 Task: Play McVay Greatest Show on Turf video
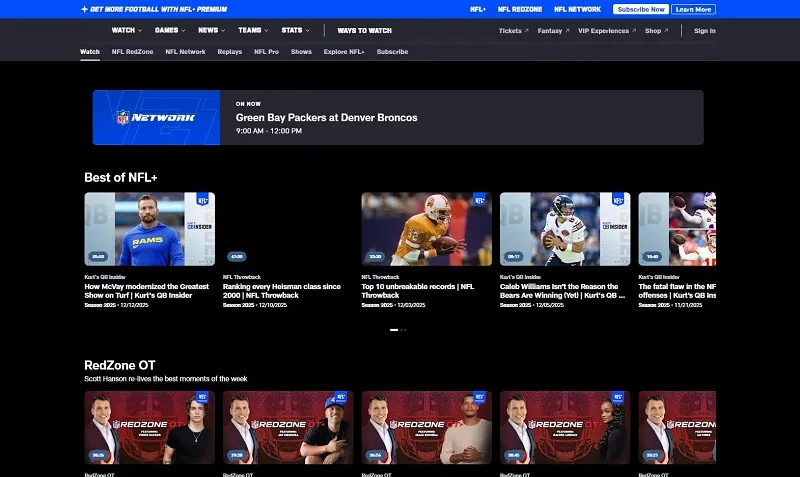point(149,229)
